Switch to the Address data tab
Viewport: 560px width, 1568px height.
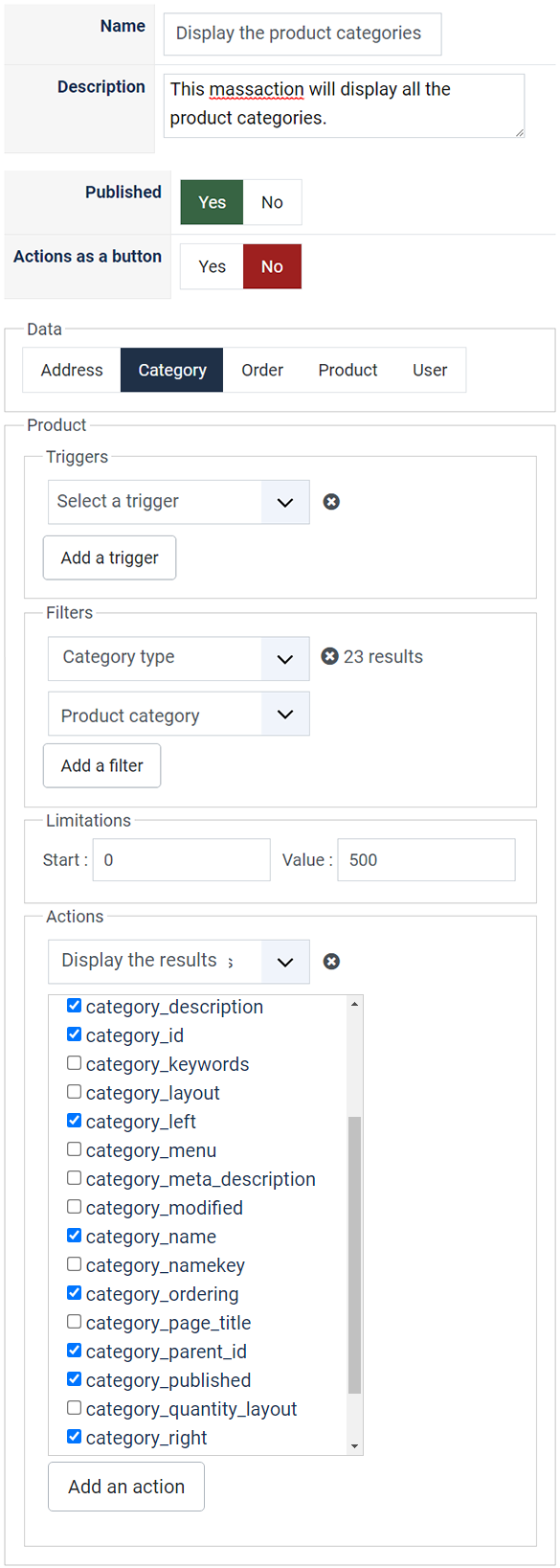(x=72, y=370)
